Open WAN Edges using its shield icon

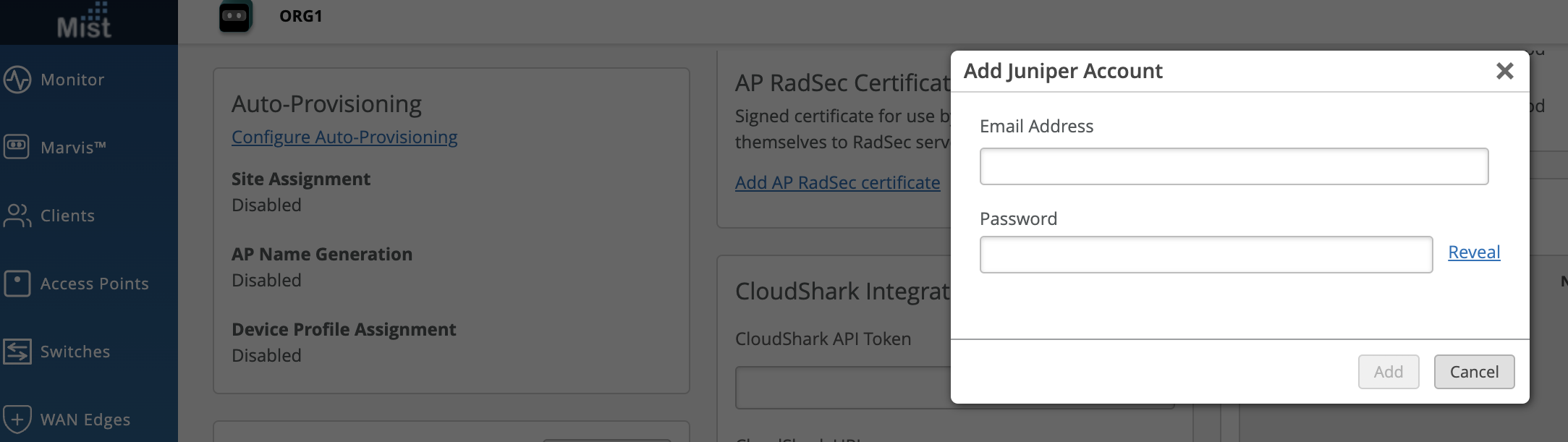17,419
